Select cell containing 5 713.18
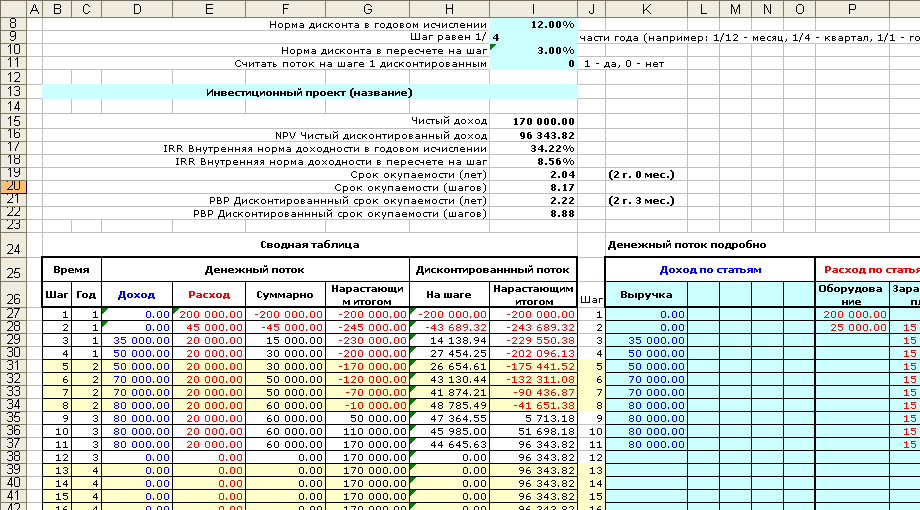This screenshot has width=920, height=510. [x=533, y=418]
